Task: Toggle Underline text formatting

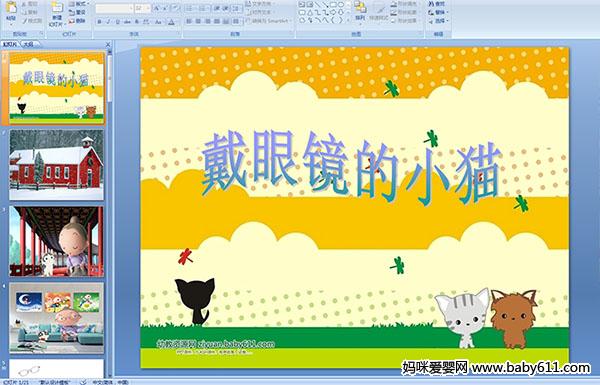Action: click(117, 22)
